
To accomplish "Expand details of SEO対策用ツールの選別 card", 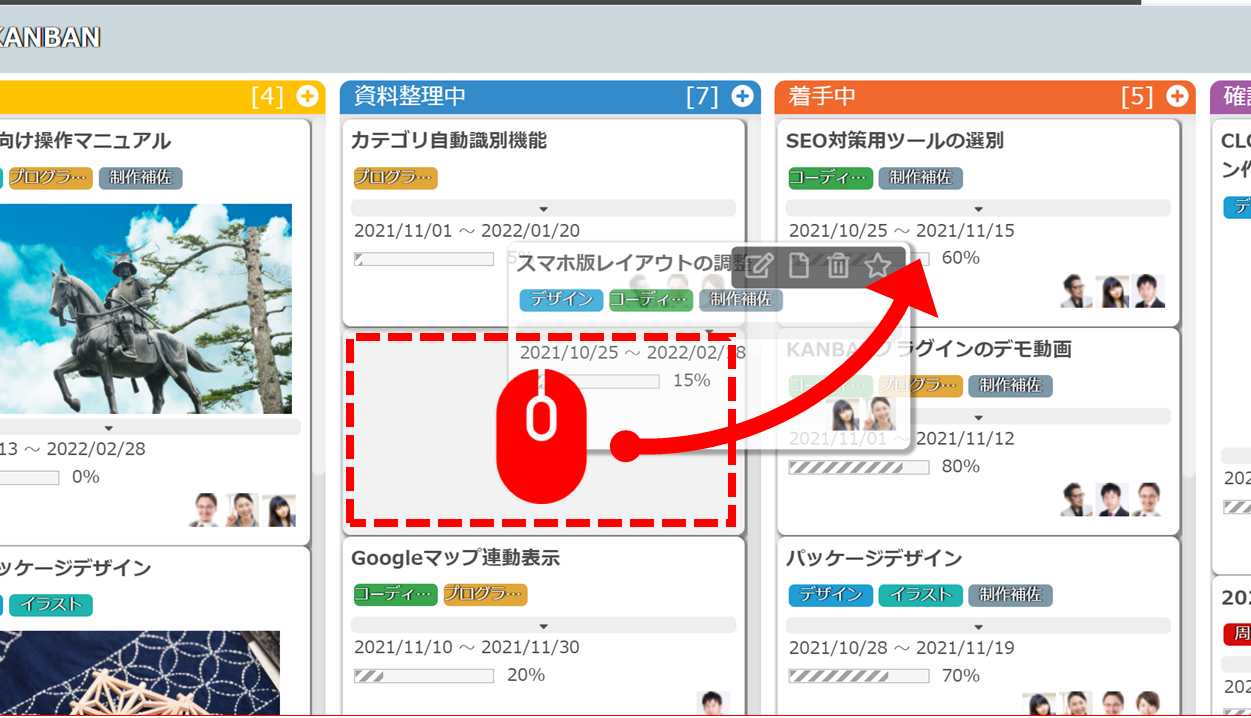I will [978, 208].
